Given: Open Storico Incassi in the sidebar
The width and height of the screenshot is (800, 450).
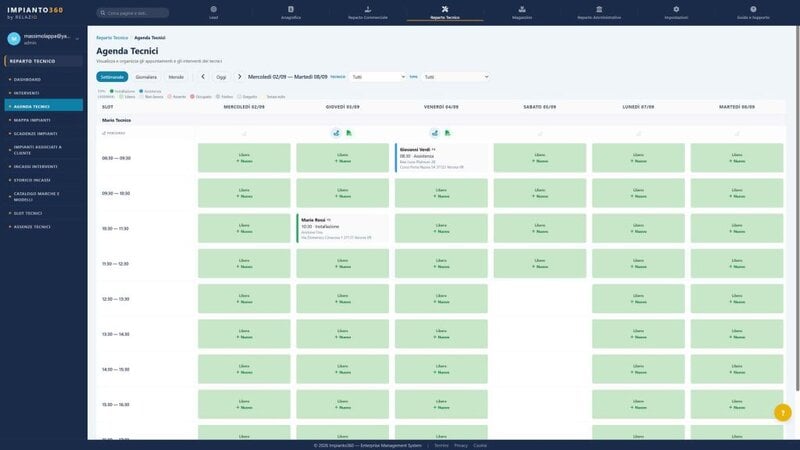Looking at the screenshot, I should 43,180.
